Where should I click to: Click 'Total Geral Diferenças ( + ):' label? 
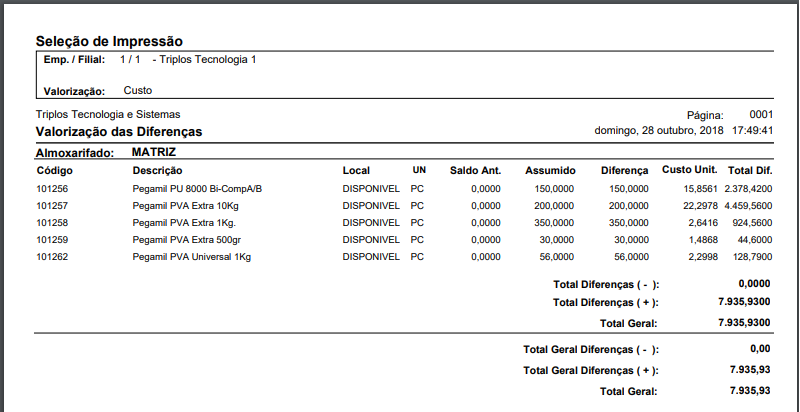coord(591,371)
